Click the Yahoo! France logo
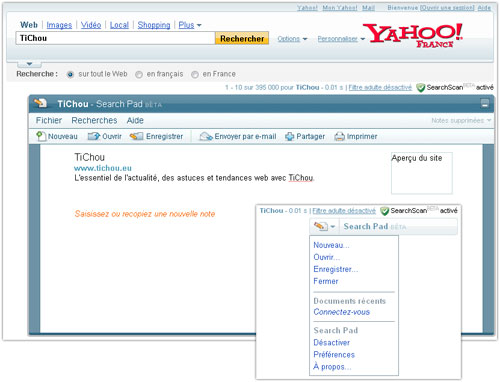The width and height of the screenshot is (500, 382). [413, 35]
